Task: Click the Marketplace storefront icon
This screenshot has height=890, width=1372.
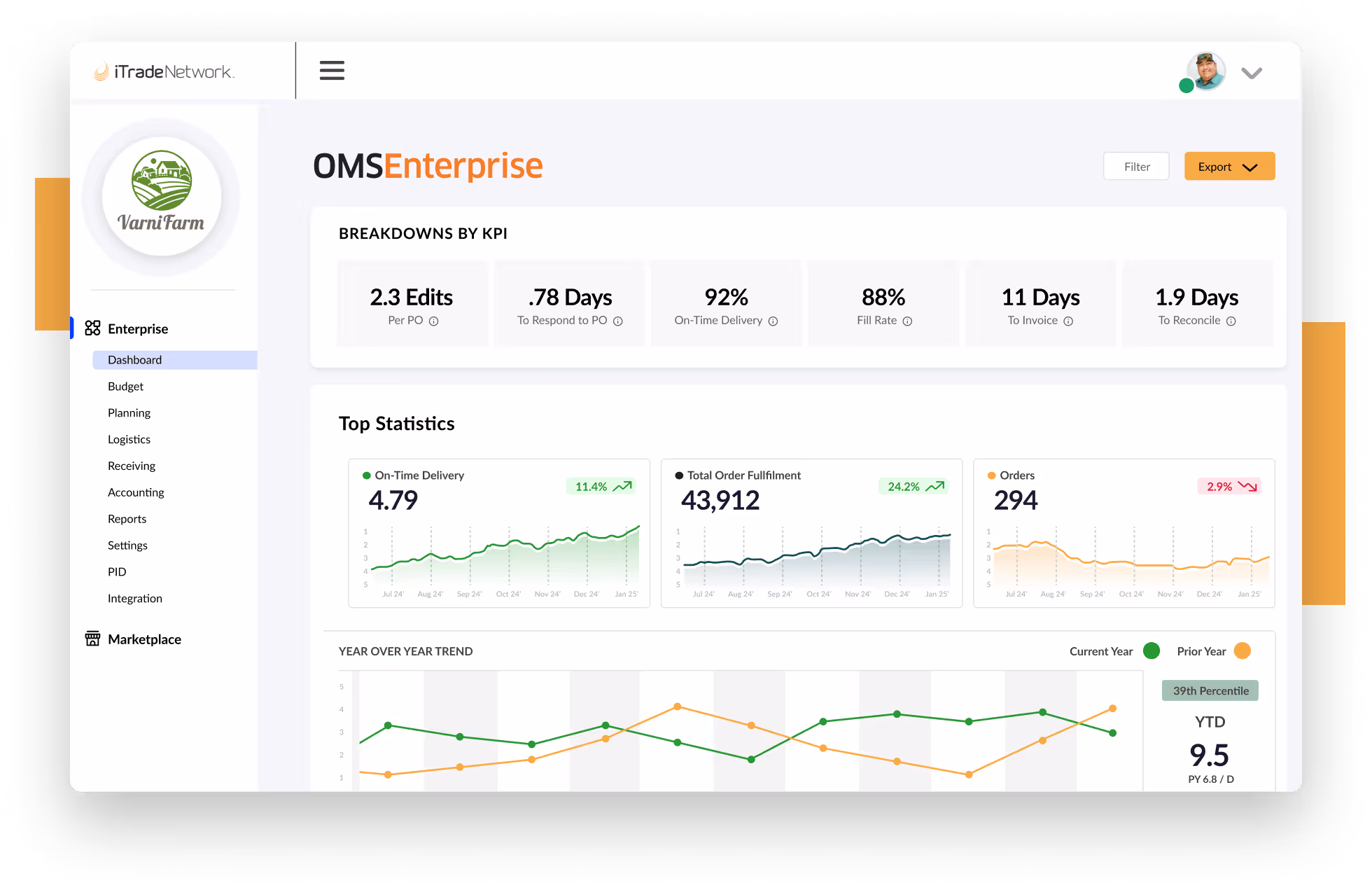Action: [92, 639]
